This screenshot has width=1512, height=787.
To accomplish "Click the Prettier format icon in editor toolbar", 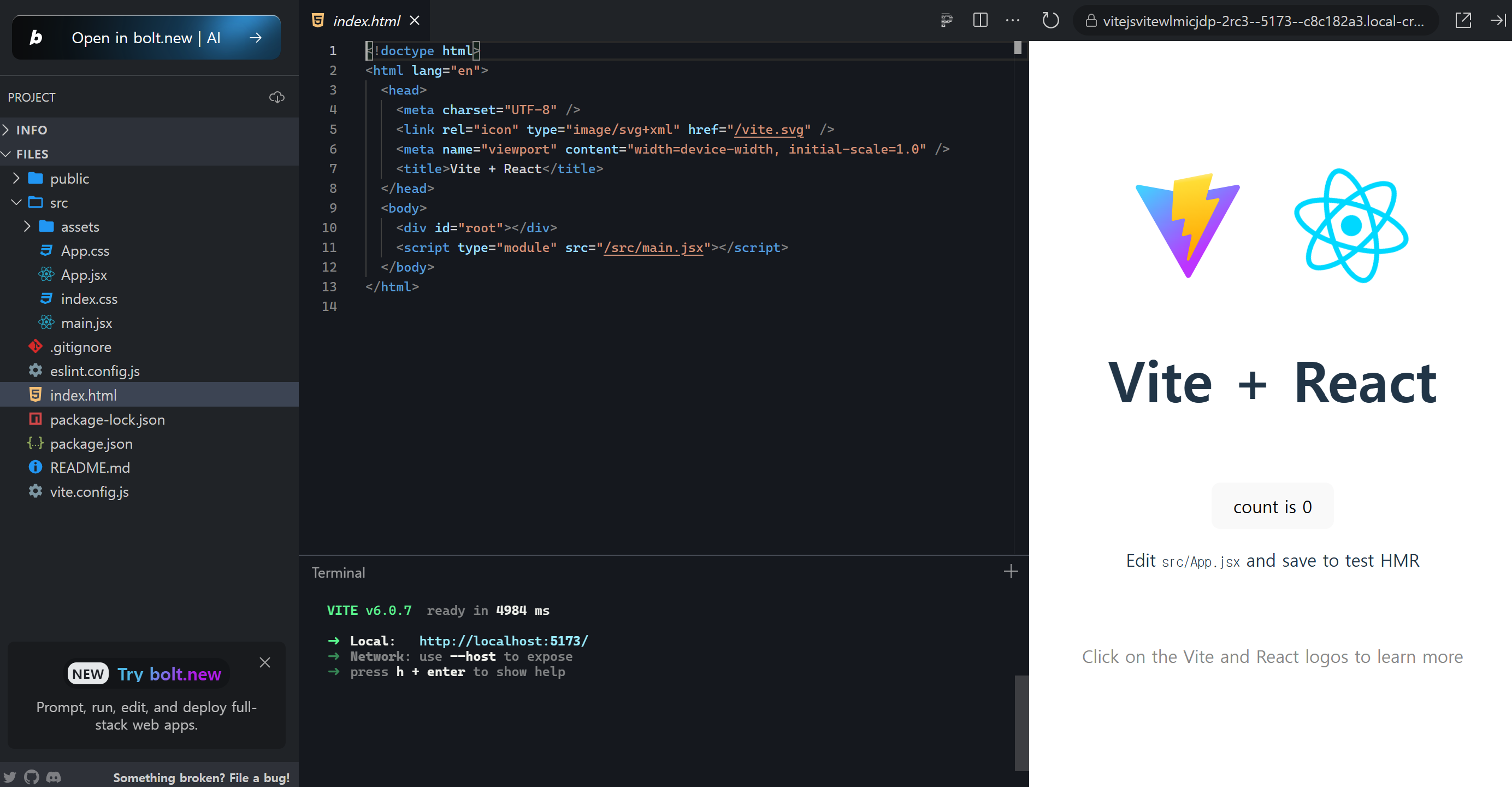I will tap(946, 21).
